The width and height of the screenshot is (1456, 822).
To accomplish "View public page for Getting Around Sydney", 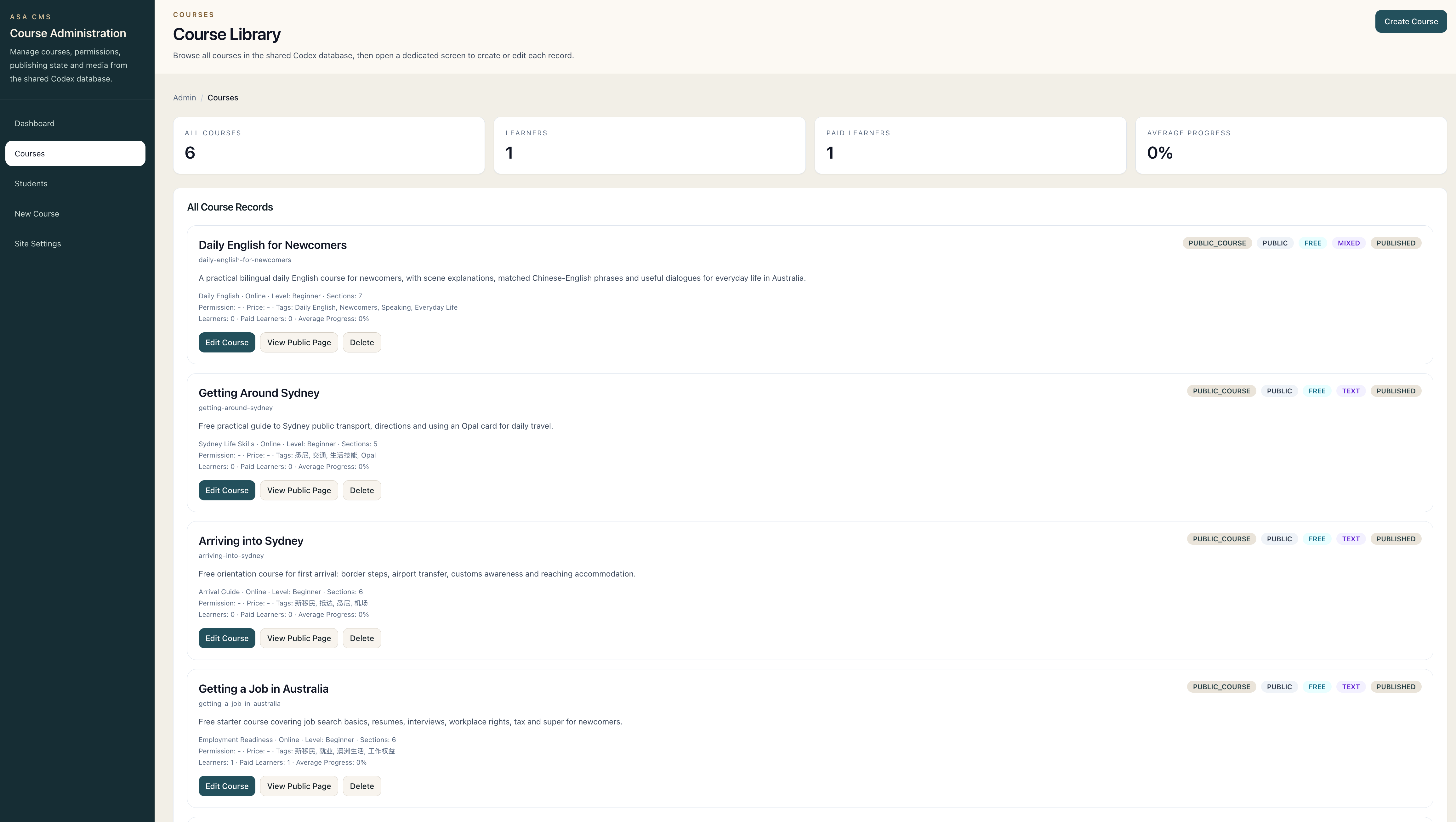I will pos(299,490).
